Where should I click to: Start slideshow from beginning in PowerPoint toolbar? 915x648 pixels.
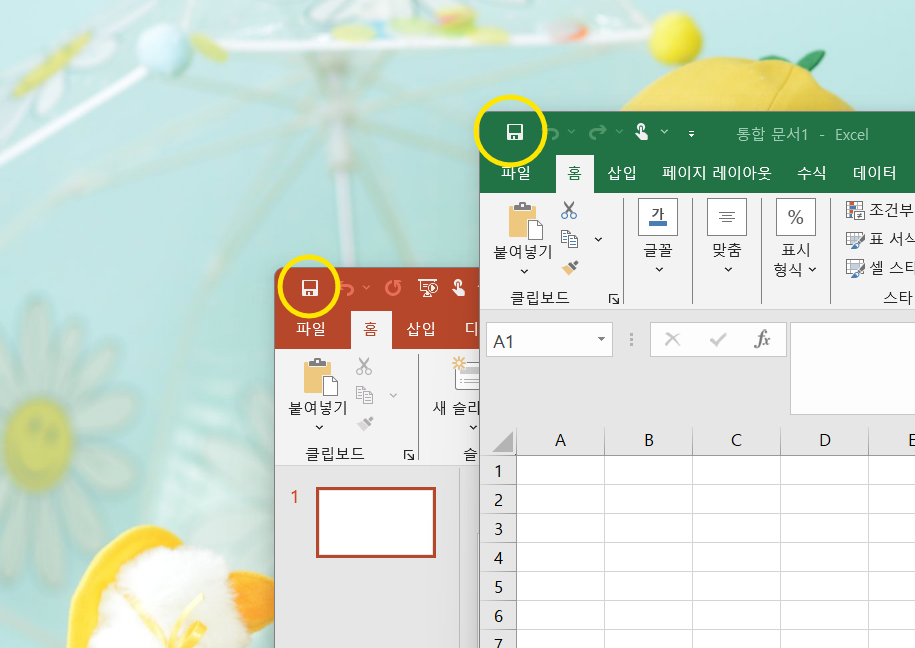pos(429,288)
